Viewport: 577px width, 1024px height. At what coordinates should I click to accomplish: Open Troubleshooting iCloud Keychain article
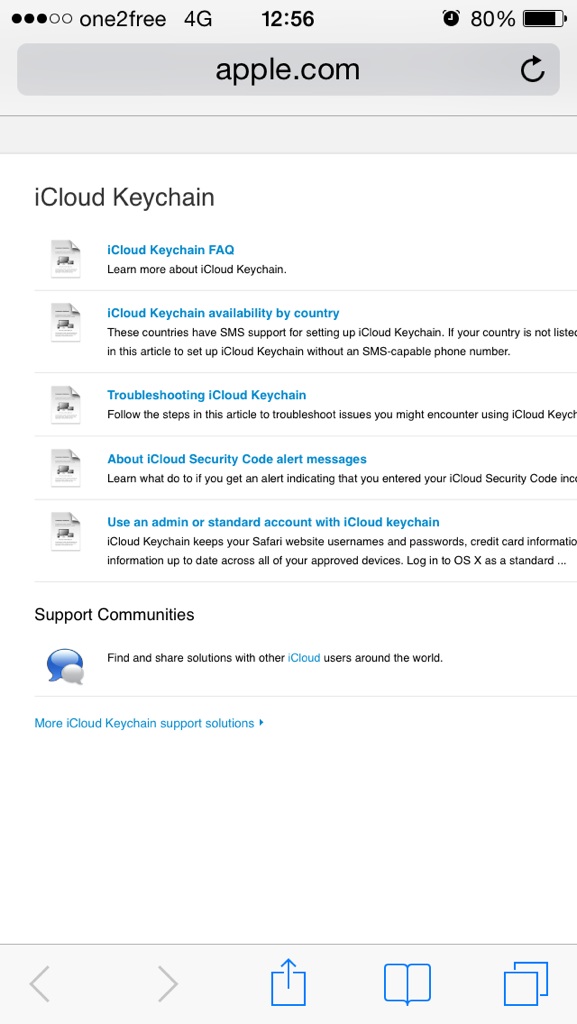207,395
